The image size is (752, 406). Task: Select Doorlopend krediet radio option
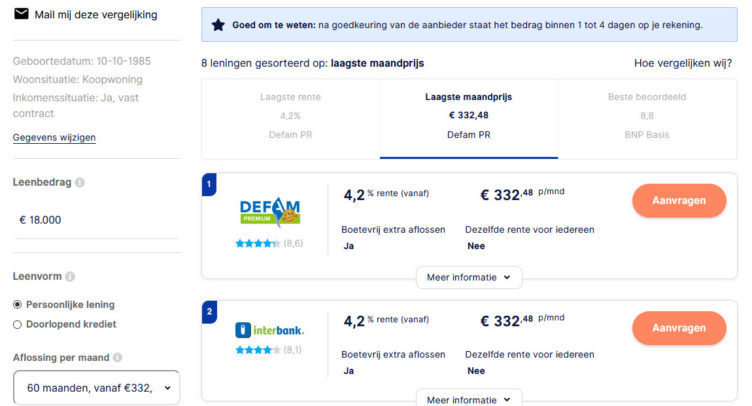pos(17,324)
